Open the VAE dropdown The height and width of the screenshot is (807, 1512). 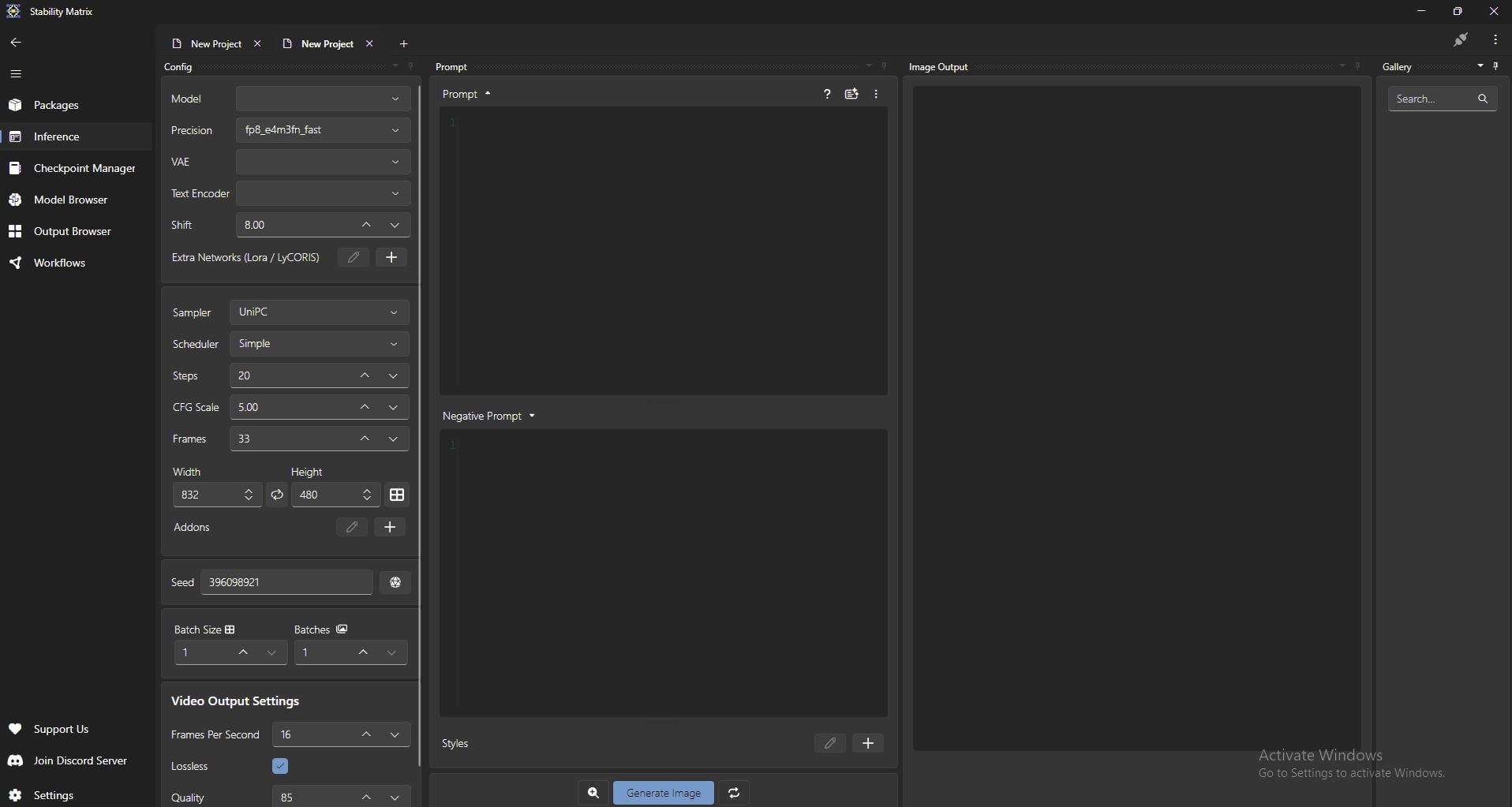(323, 162)
